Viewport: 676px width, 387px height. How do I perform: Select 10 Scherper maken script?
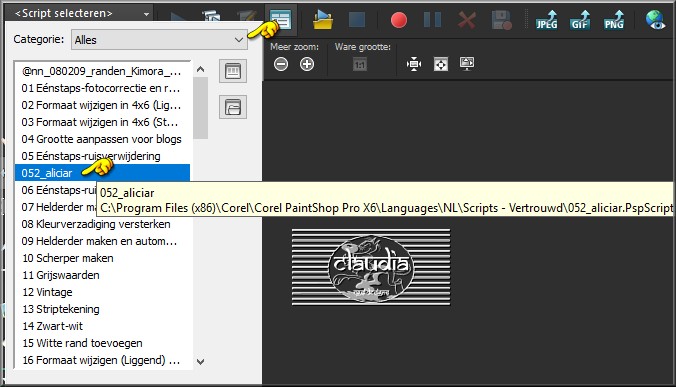(103, 258)
